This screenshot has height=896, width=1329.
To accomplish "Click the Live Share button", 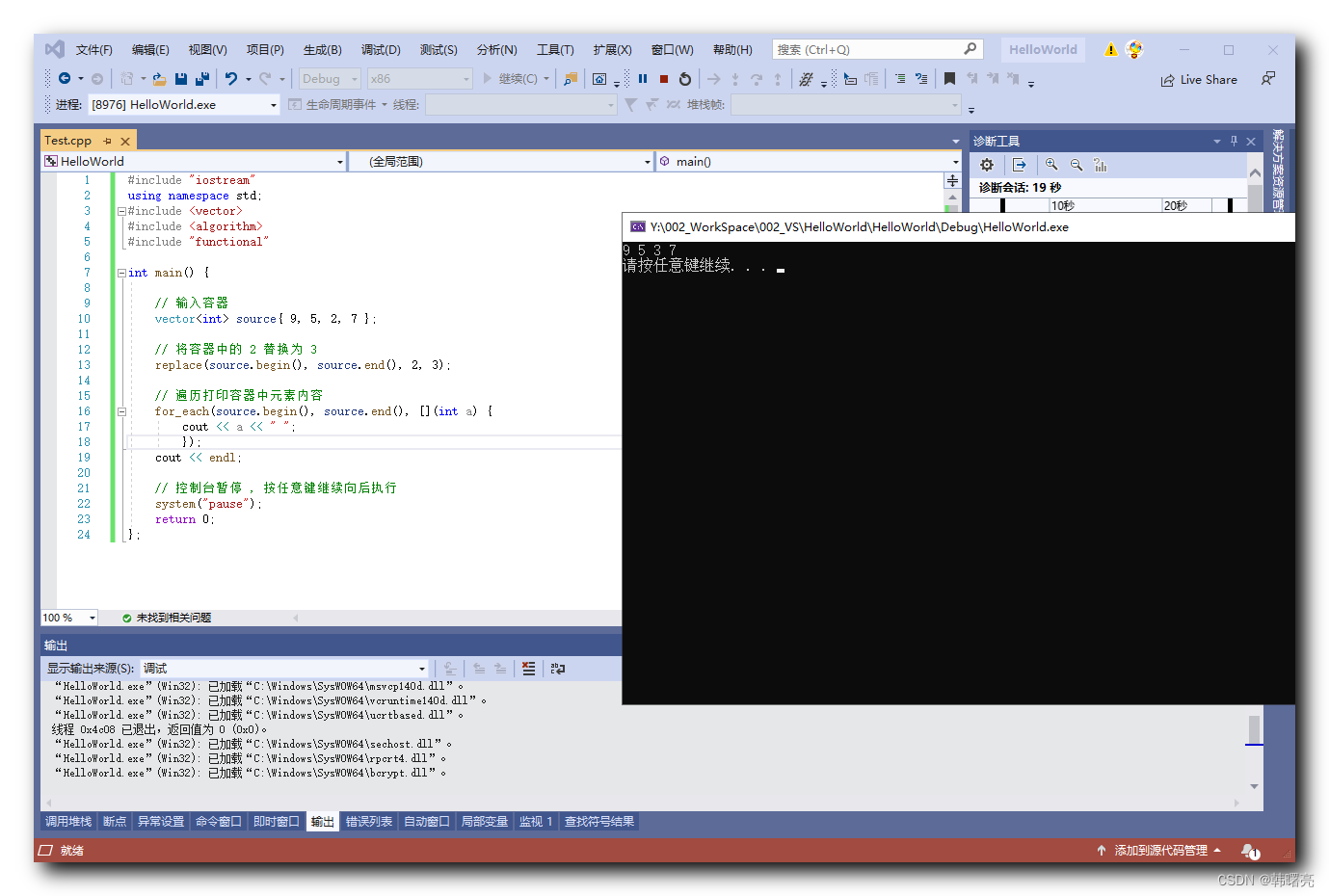I will (x=1199, y=80).
